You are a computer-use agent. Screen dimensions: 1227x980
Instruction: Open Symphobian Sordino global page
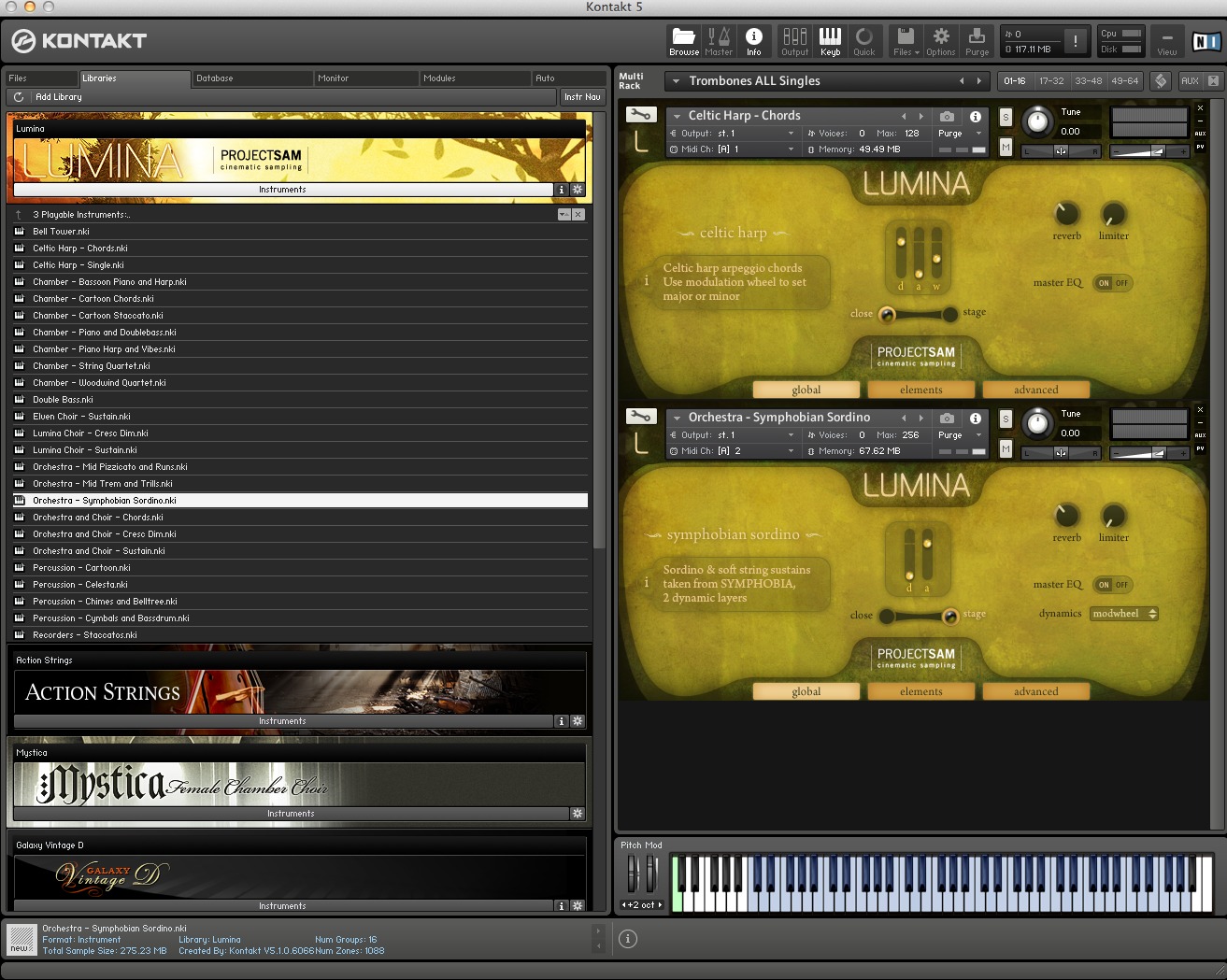(806, 691)
